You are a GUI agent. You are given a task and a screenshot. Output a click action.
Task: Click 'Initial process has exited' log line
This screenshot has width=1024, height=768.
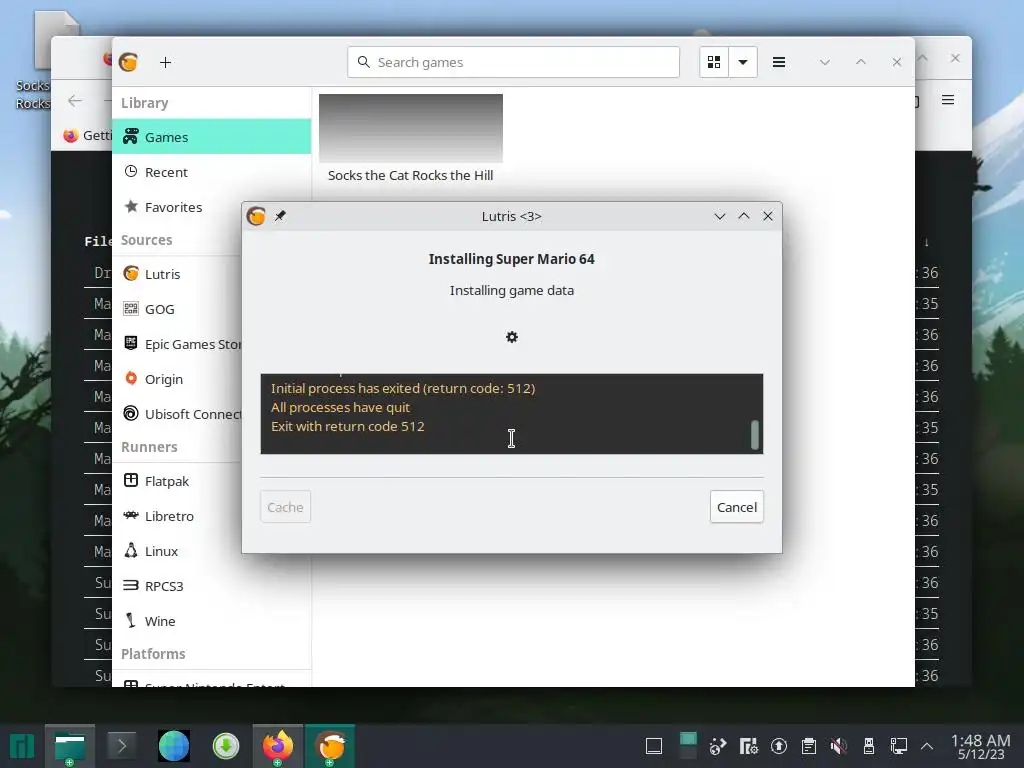[403, 389]
